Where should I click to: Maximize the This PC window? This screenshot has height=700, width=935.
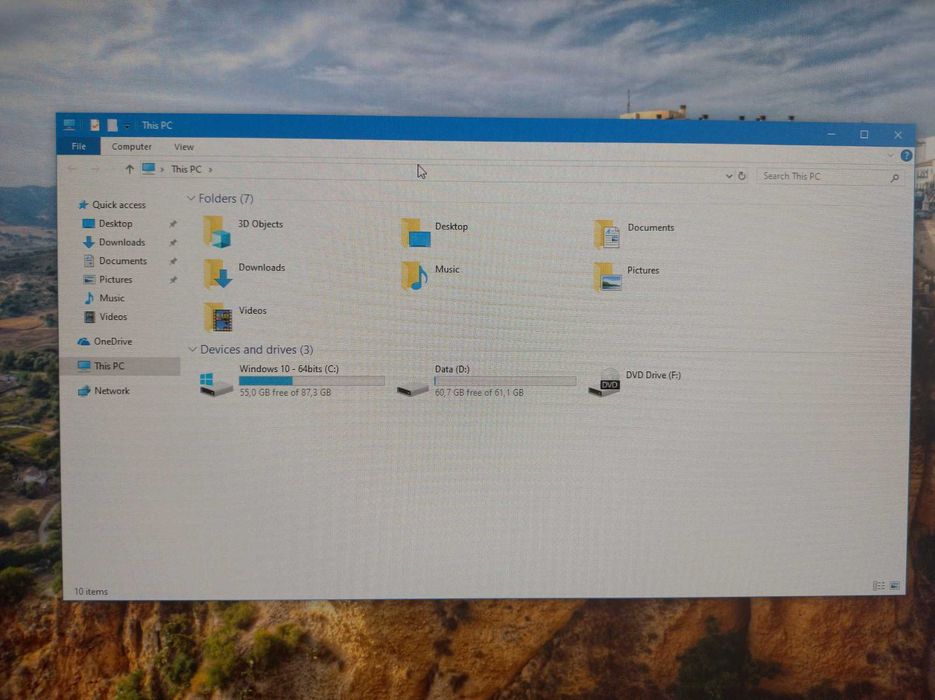click(x=864, y=135)
